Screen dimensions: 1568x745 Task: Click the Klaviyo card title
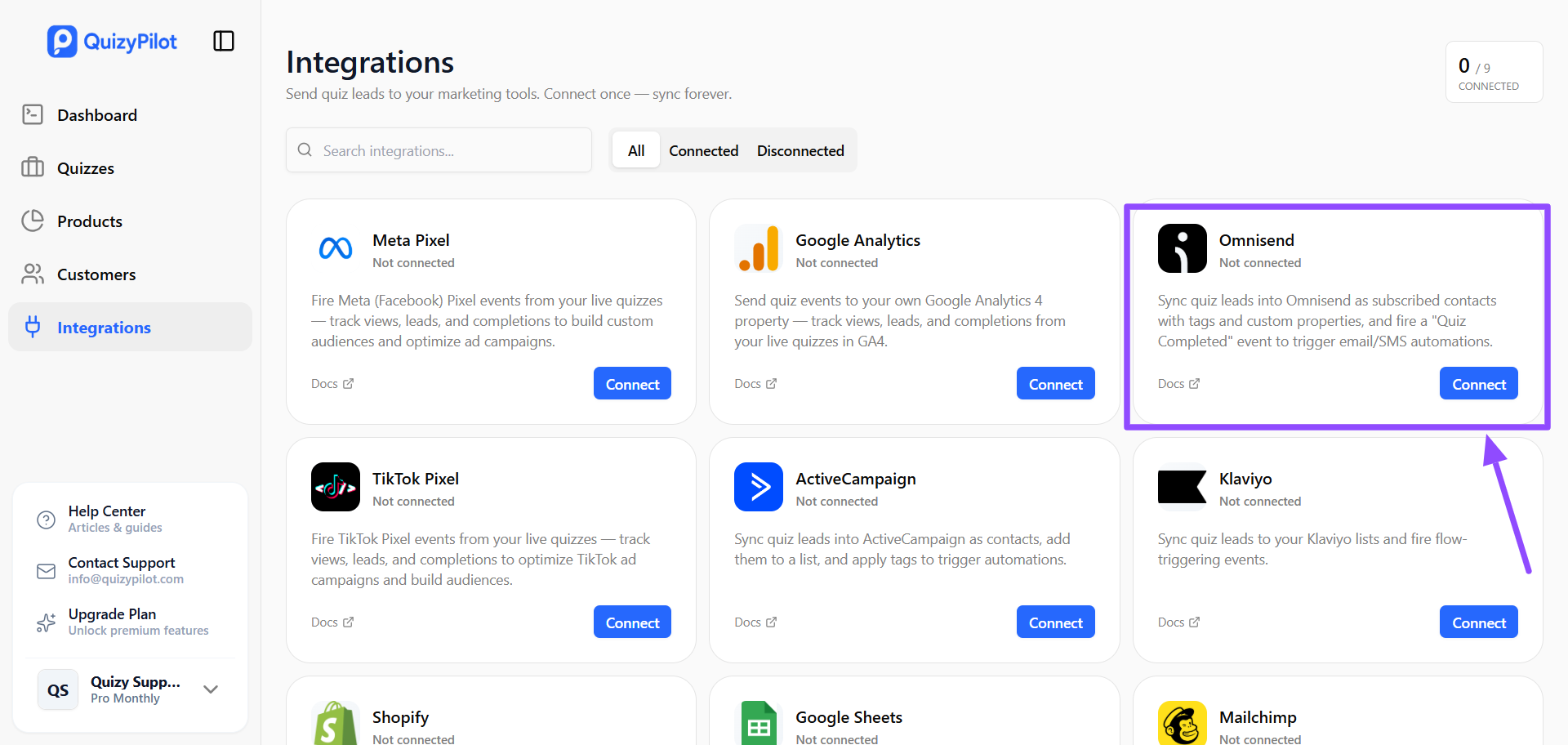(1245, 479)
